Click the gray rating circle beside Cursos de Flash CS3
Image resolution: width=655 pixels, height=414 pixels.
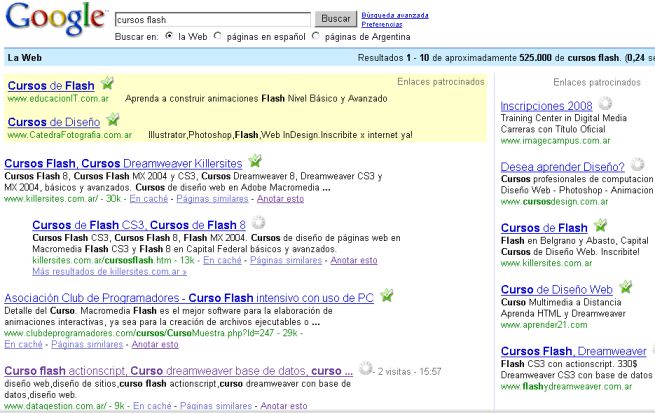(x=259, y=222)
